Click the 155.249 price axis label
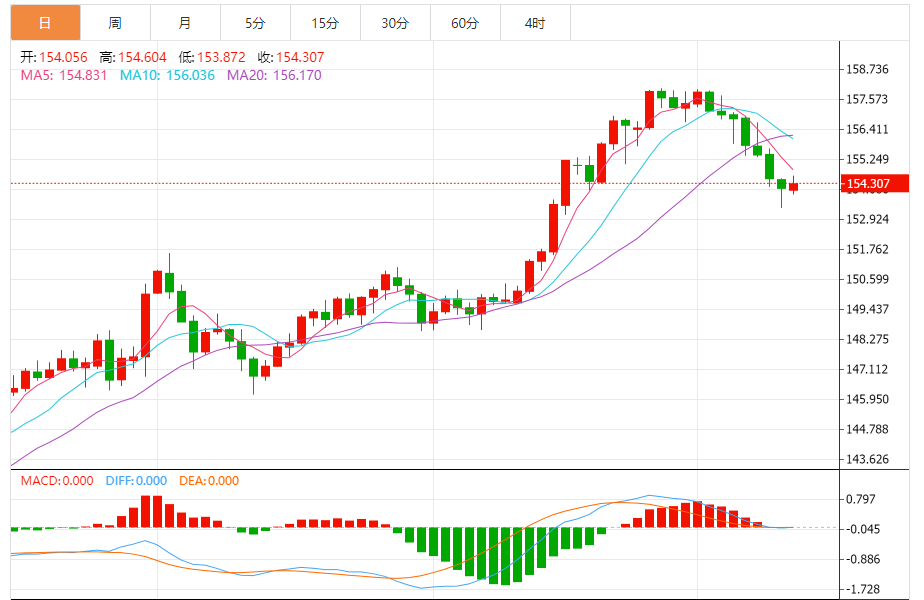924x600 pixels. click(867, 159)
